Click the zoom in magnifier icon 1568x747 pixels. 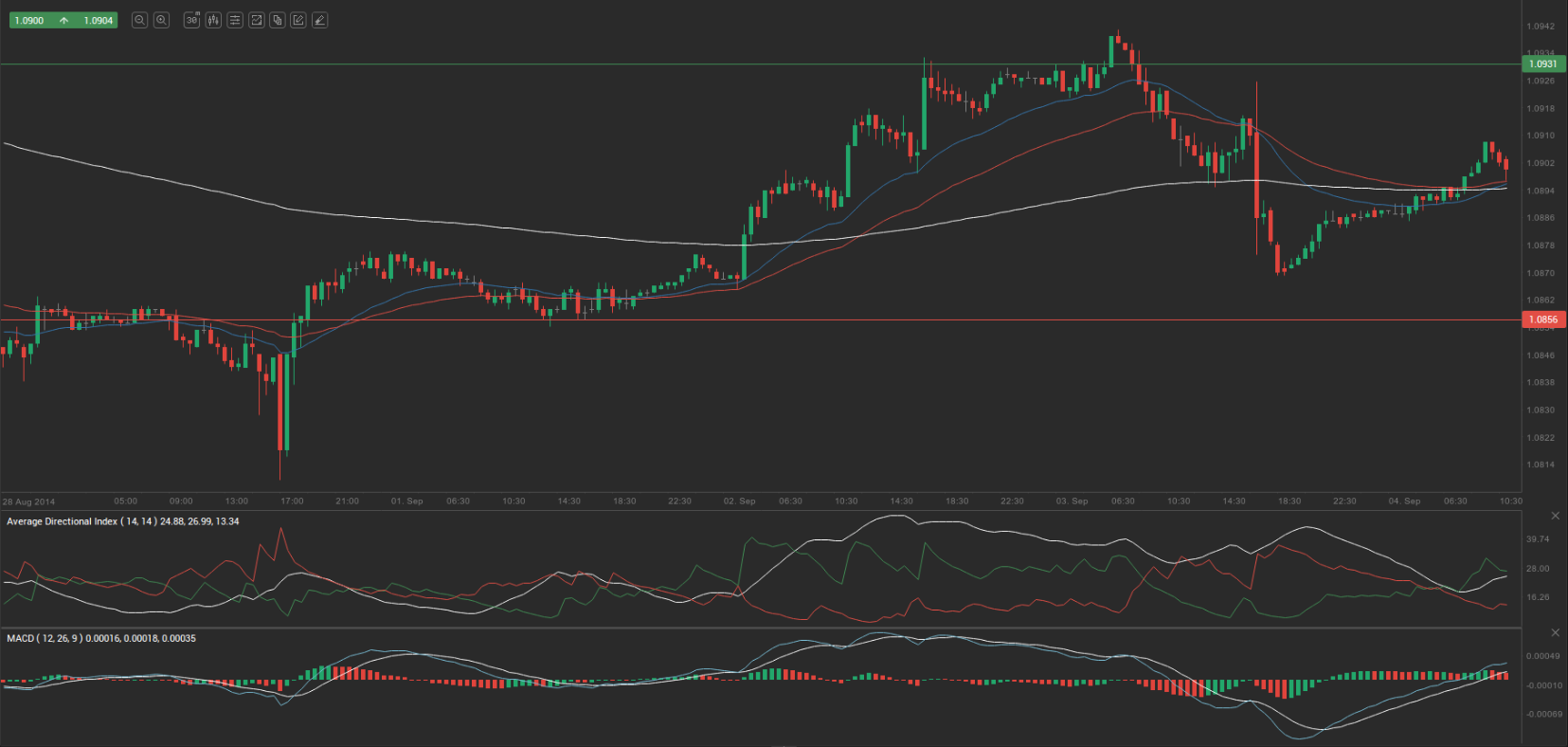(x=161, y=20)
